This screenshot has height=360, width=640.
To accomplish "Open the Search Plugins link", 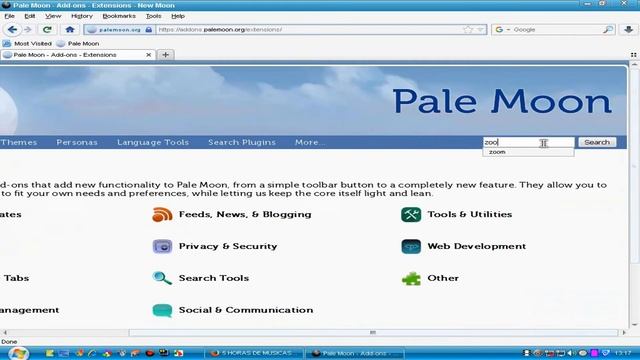I will point(242,142).
